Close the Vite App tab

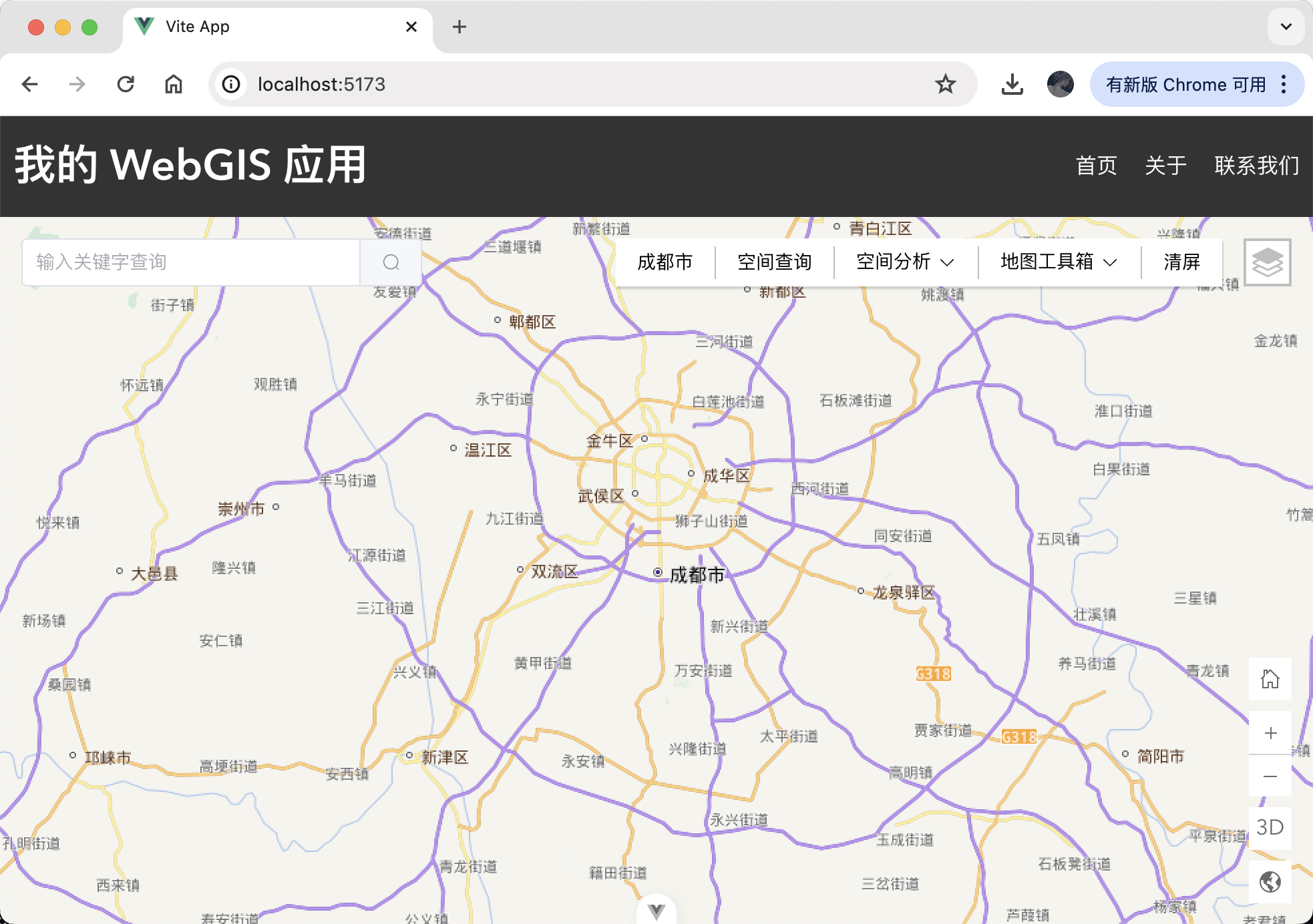click(x=411, y=27)
